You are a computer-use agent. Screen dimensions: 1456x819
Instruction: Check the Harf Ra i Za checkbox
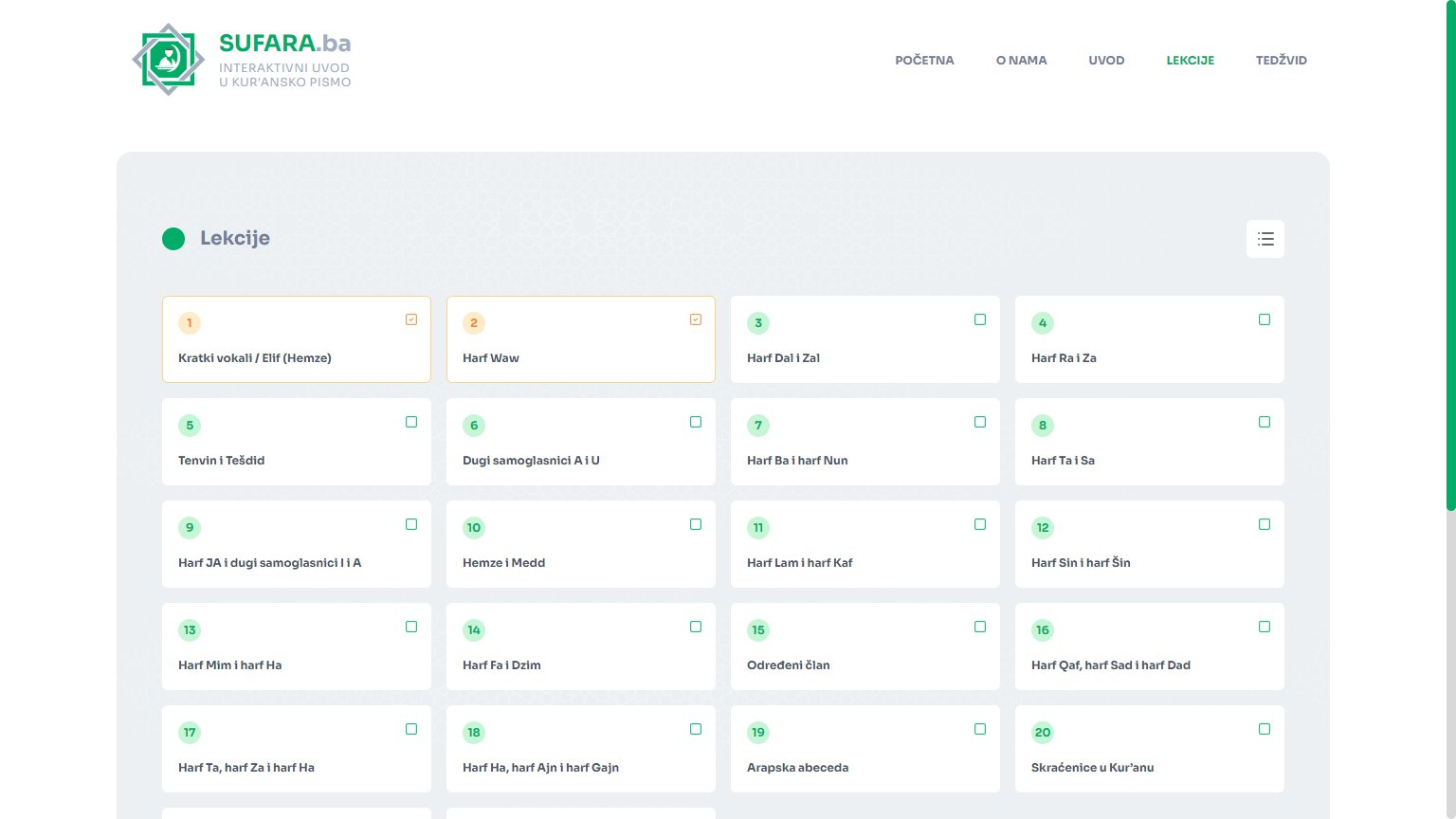(x=1265, y=319)
